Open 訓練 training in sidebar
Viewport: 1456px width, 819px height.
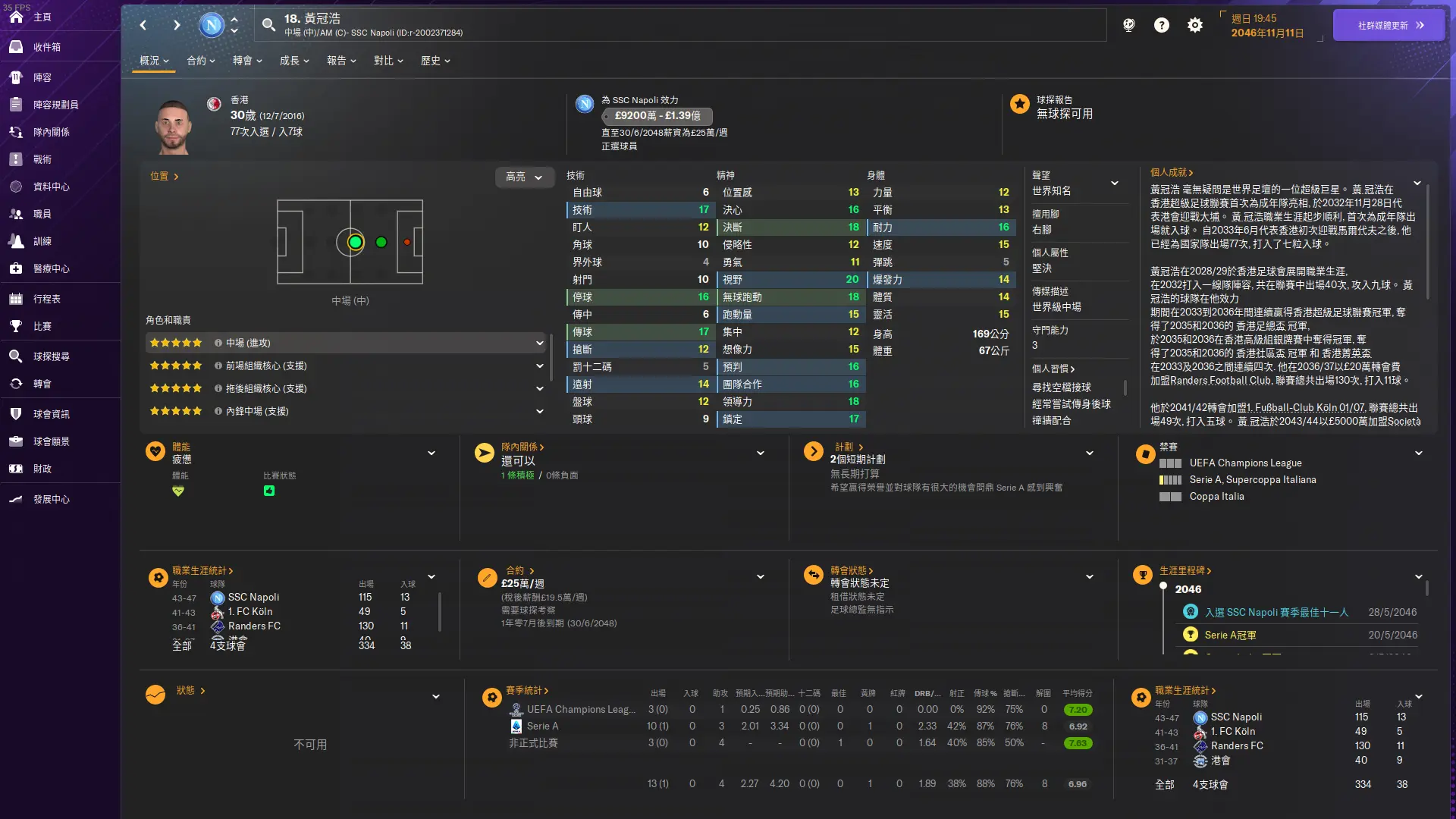42,241
